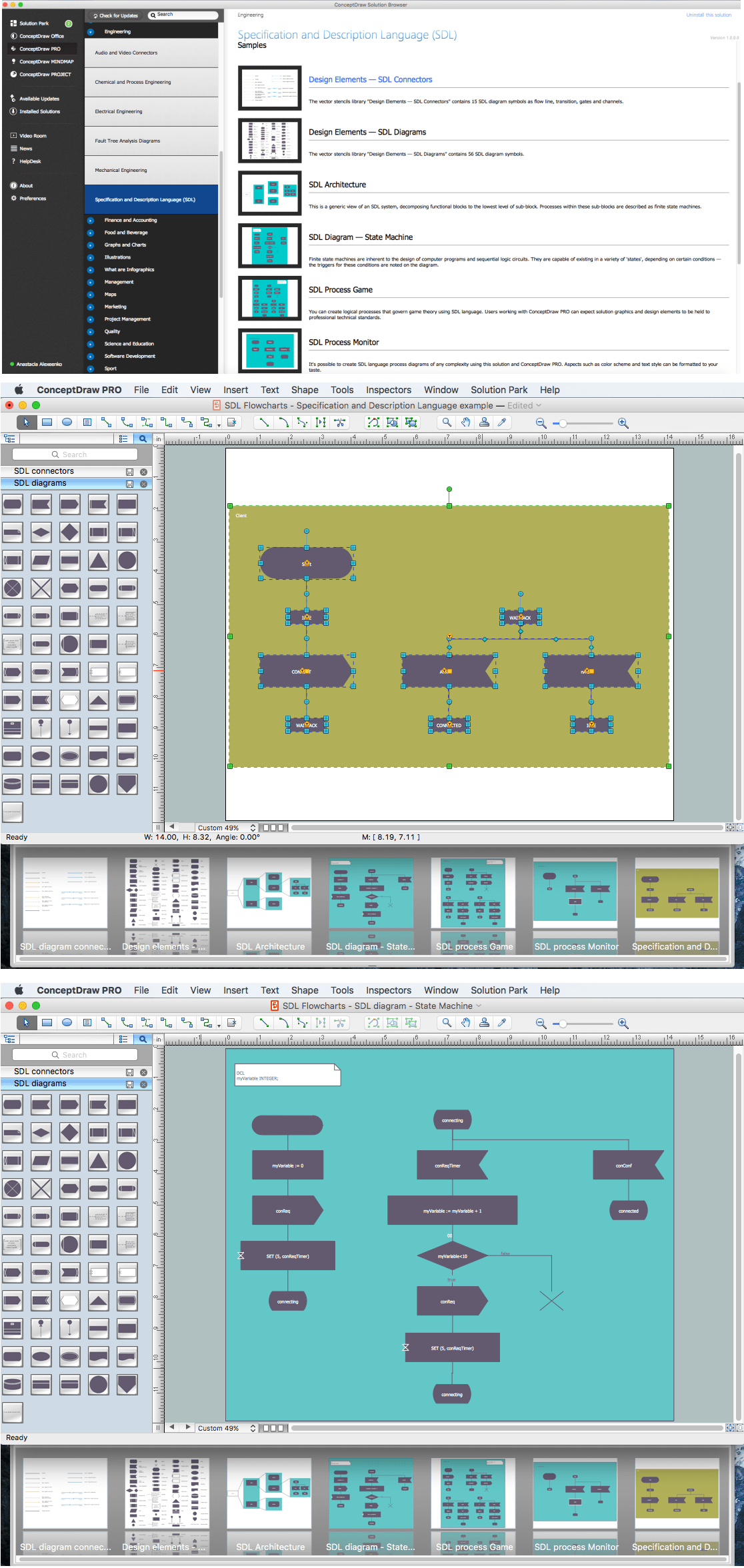This screenshot has width=744, height=1568.
Task: Toggle library list view in the lower PRO window
Action: tap(123, 1039)
